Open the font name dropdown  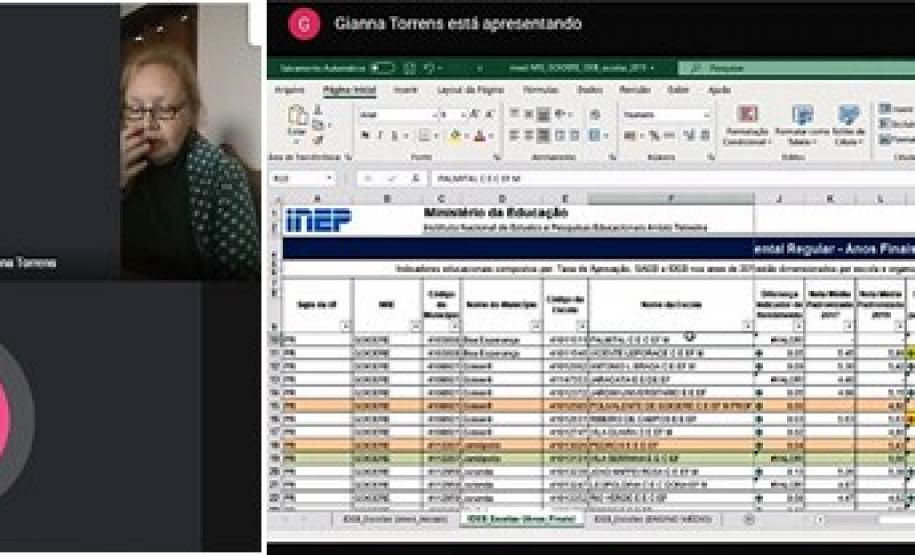pyautogui.click(x=433, y=115)
